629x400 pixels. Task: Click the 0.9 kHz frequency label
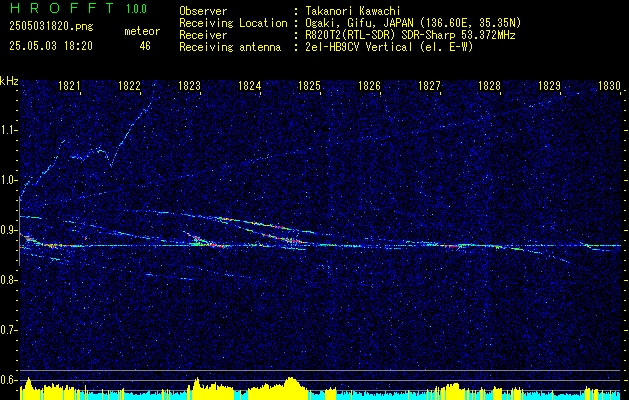(7, 230)
